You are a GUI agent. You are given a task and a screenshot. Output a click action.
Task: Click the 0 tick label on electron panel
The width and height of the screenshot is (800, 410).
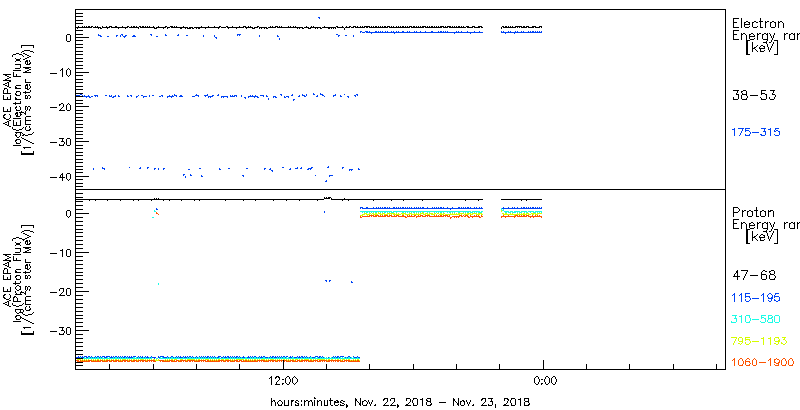[x=67, y=38]
